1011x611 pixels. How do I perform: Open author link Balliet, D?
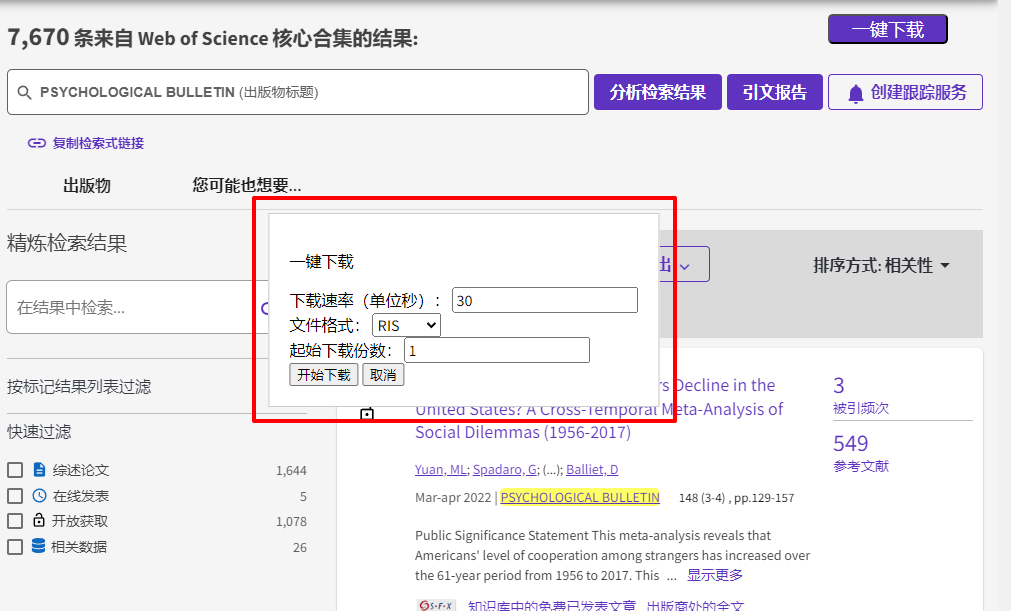(592, 469)
